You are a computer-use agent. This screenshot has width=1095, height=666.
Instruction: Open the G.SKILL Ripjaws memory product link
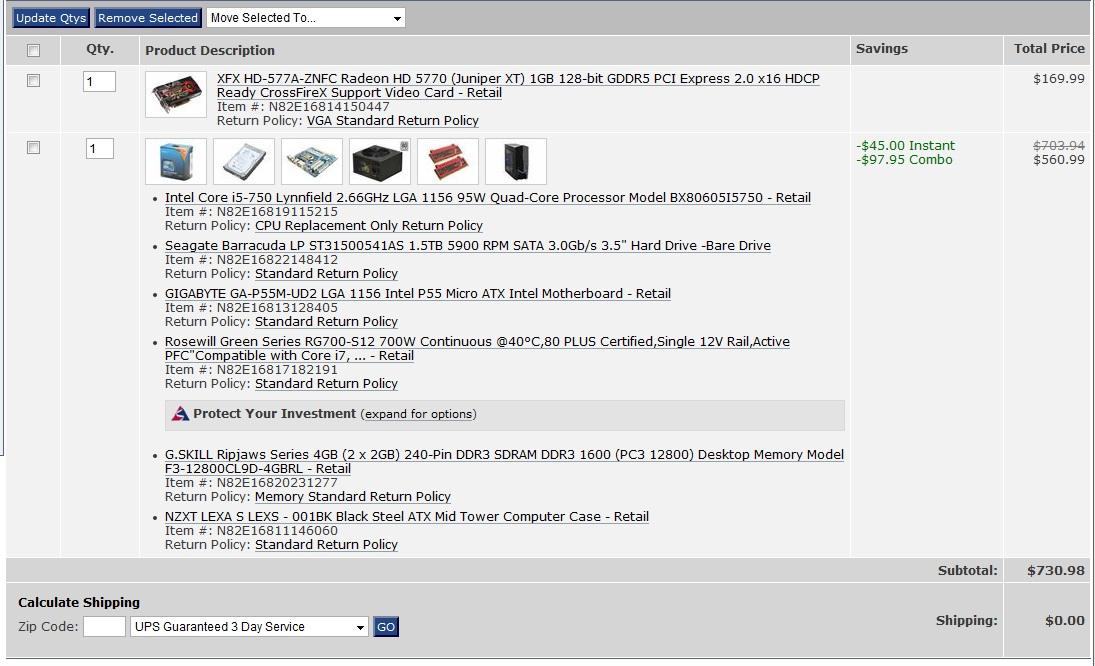[504, 461]
